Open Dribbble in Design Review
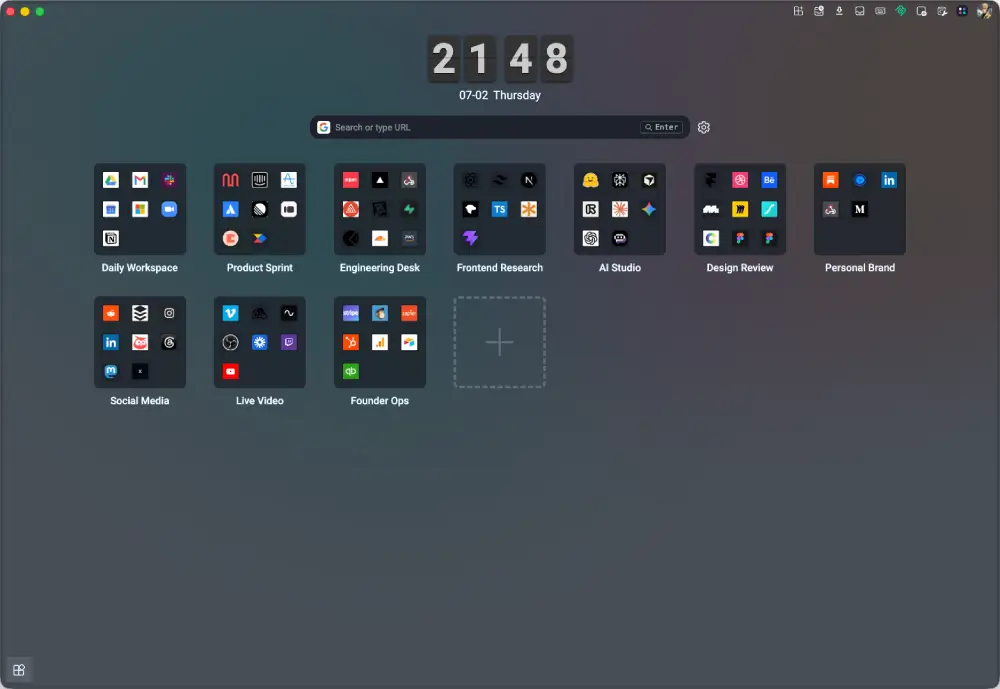The height and width of the screenshot is (689, 1000). 740,180
